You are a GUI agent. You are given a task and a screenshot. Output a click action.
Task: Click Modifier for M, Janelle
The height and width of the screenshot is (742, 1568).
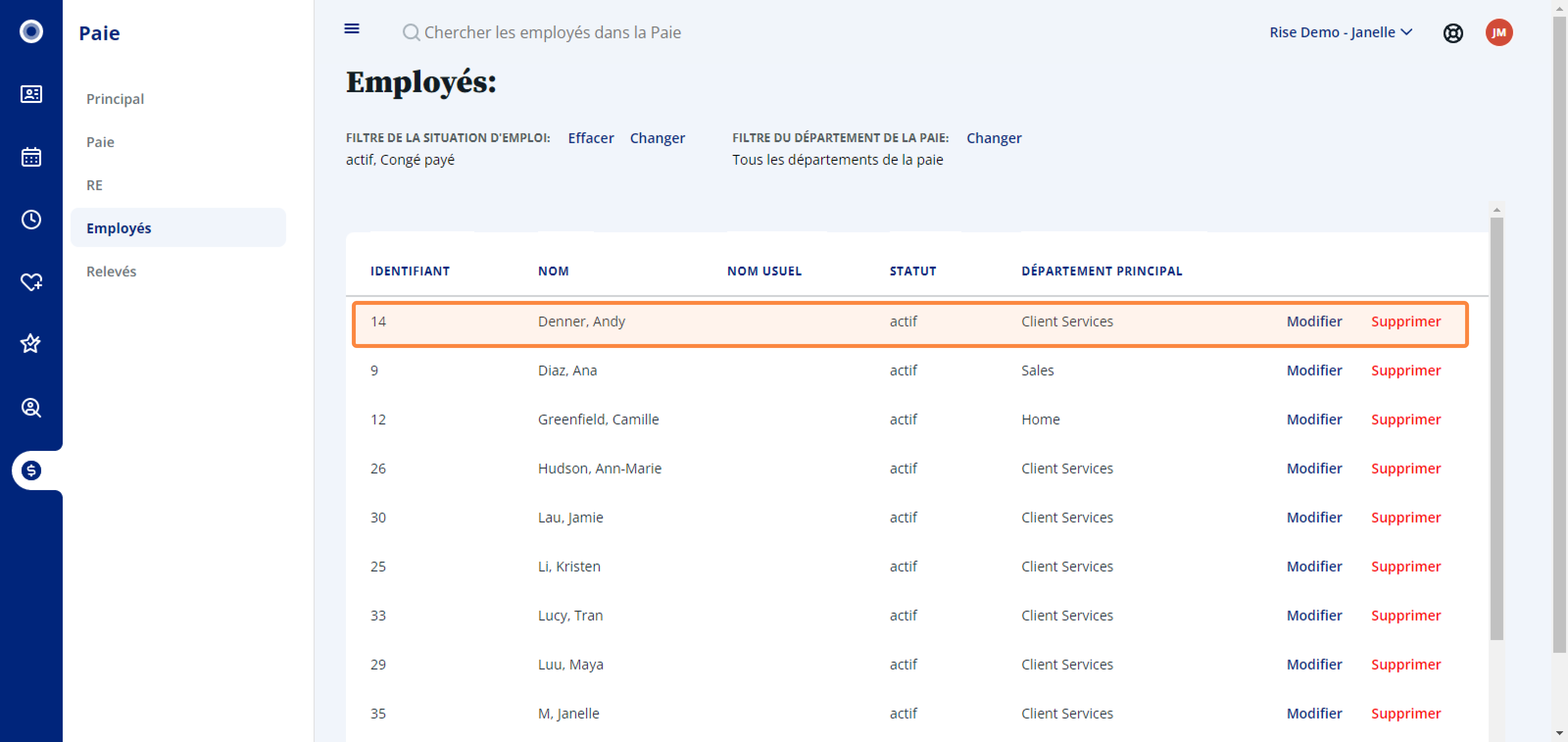[x=1314, y=714]
